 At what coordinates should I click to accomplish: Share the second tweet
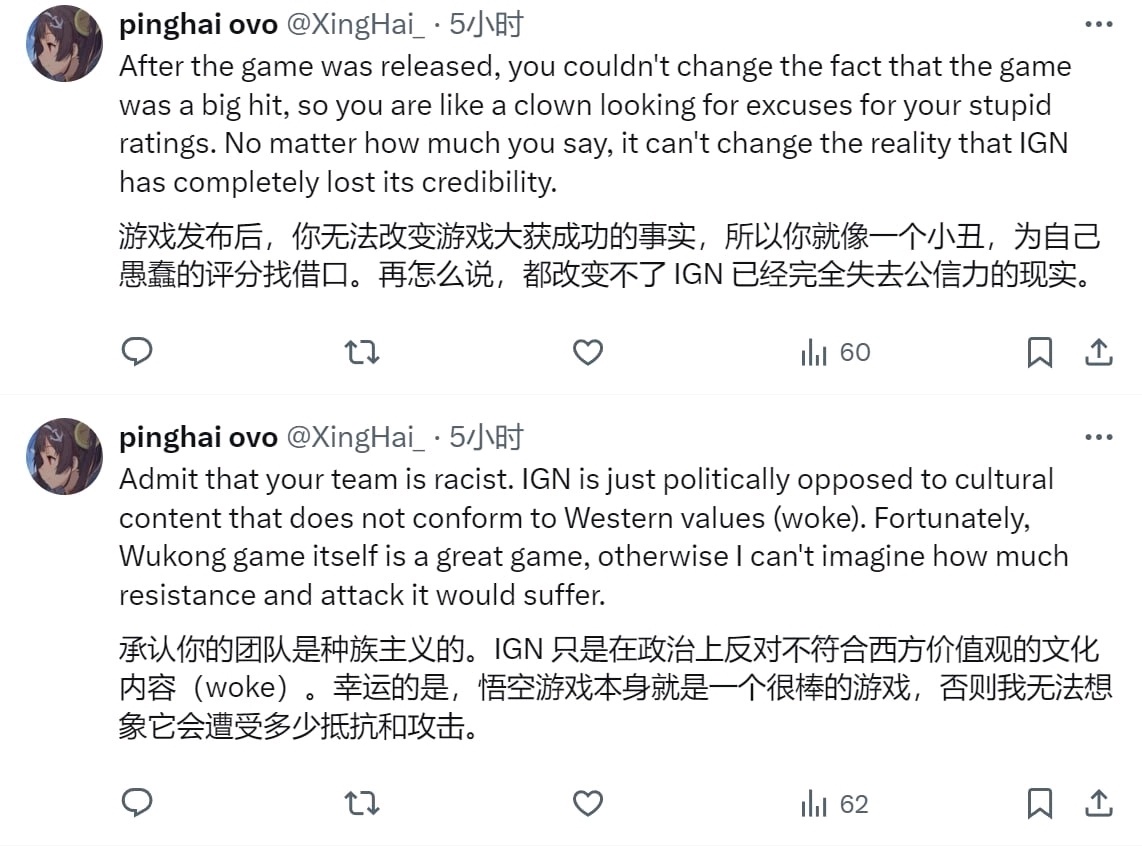tap(1099, 803)
